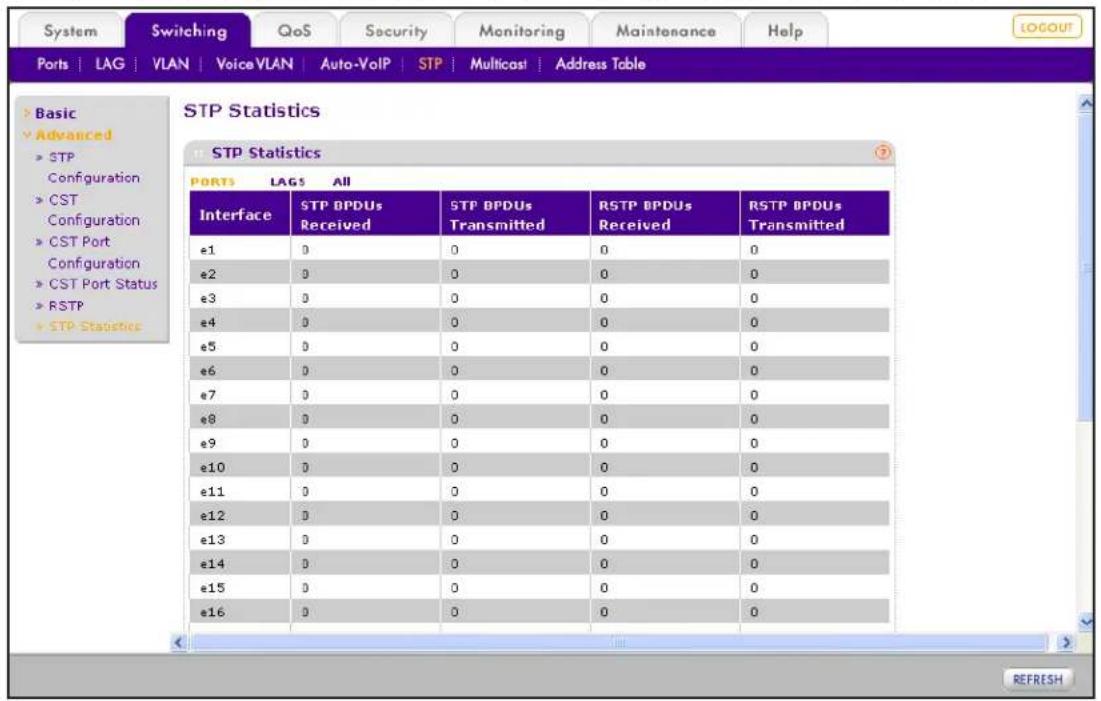Select interface row e3

click(x=539, y=298)
